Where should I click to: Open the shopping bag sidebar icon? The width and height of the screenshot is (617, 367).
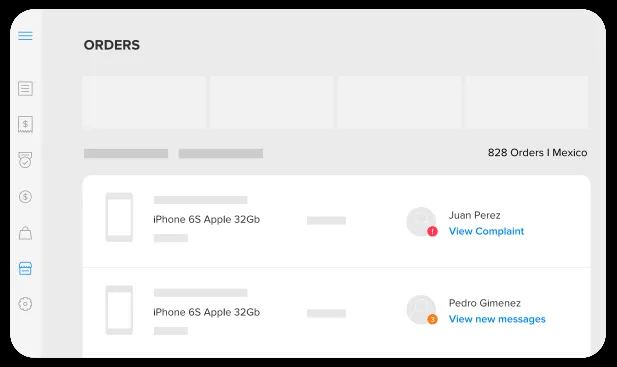tap(25, 233)
